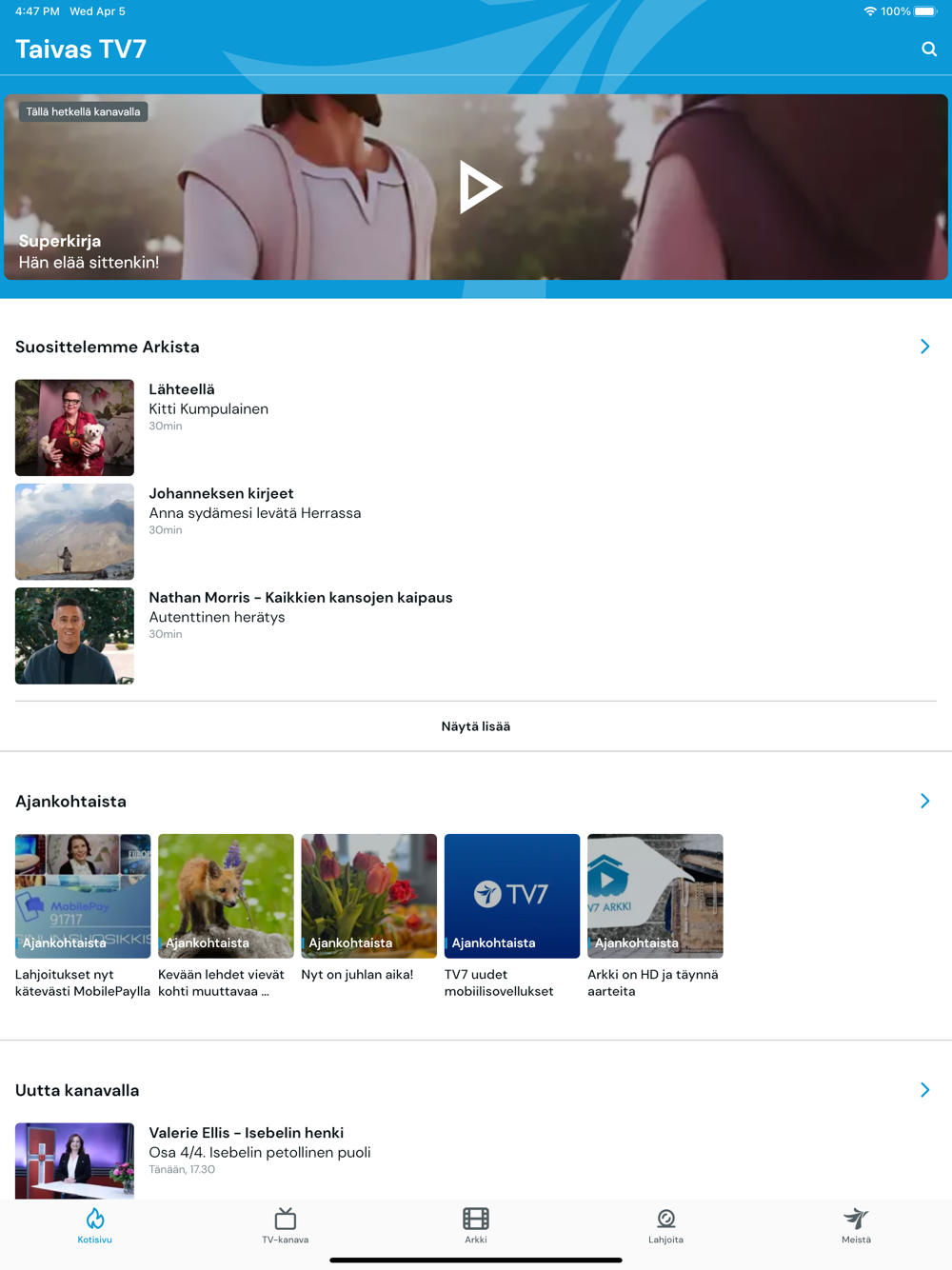Image resolution: width=952 pixels, height=1270 pixels.
Task: Open the Johanneksen kirjeet thumbnail
Action: click(x=74, y=531)
